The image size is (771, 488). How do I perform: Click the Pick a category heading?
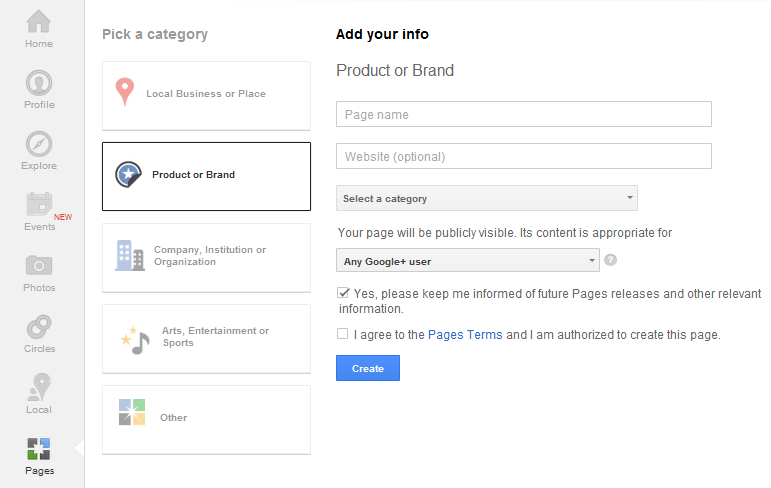(x=155, y=34)
